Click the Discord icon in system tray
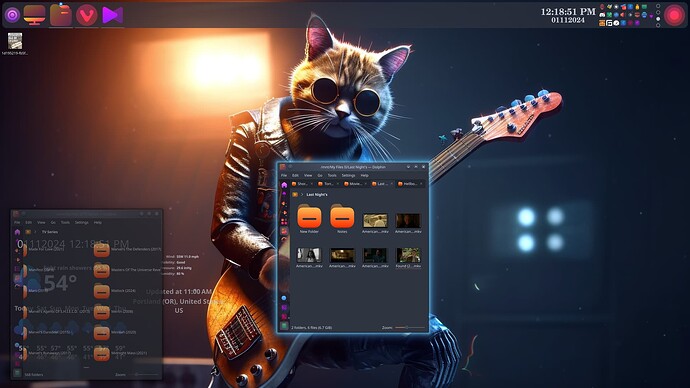This screenshot has width=690, height=388. [602, 15]
